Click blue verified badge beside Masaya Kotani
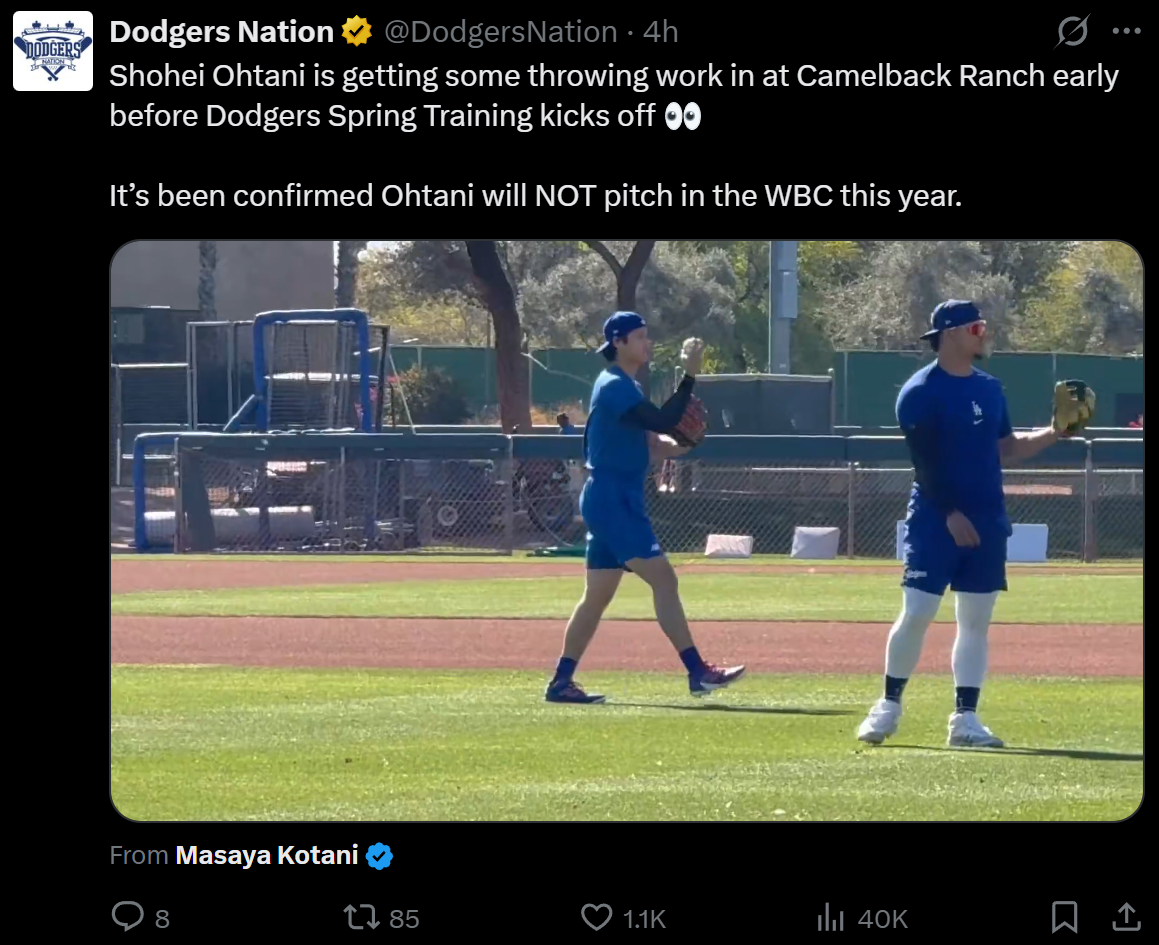 coord(380,856)
